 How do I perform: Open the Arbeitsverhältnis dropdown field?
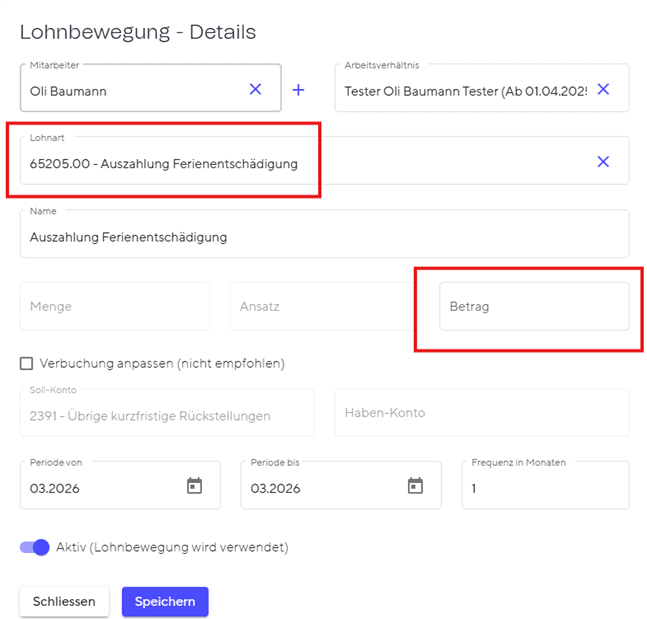click(465, 91)
